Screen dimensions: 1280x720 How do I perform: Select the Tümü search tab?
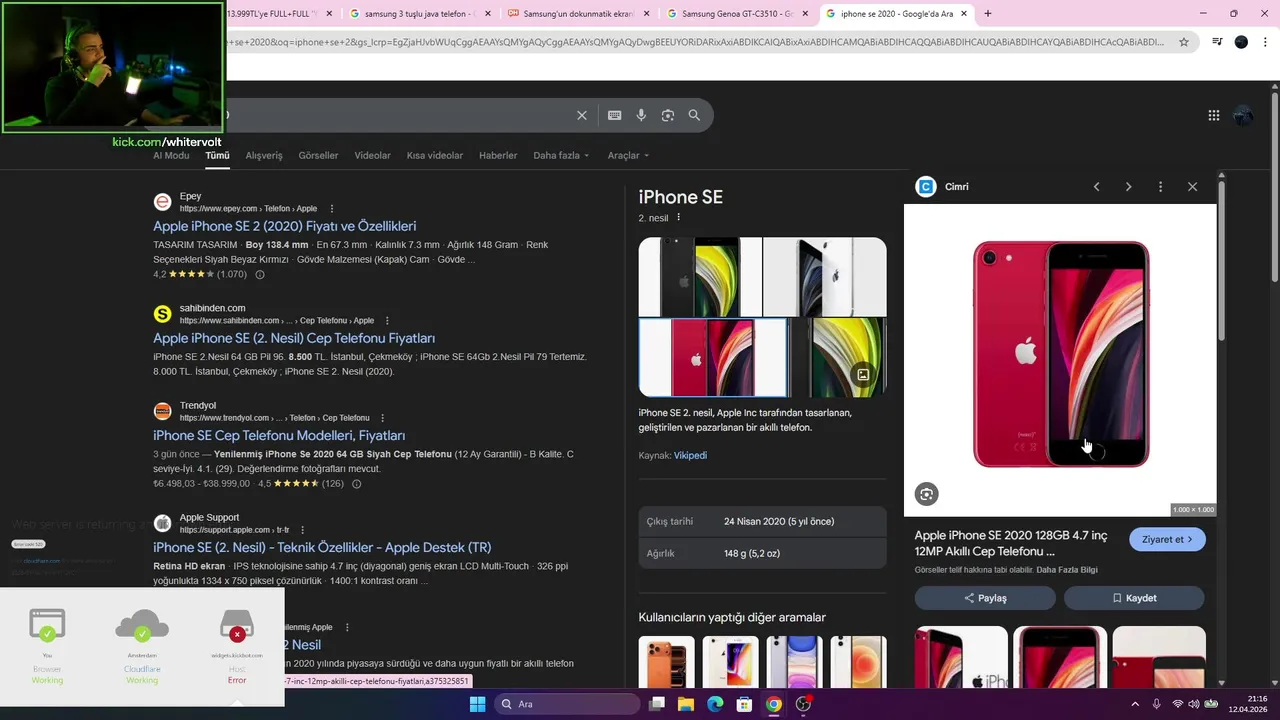point(217,156)
